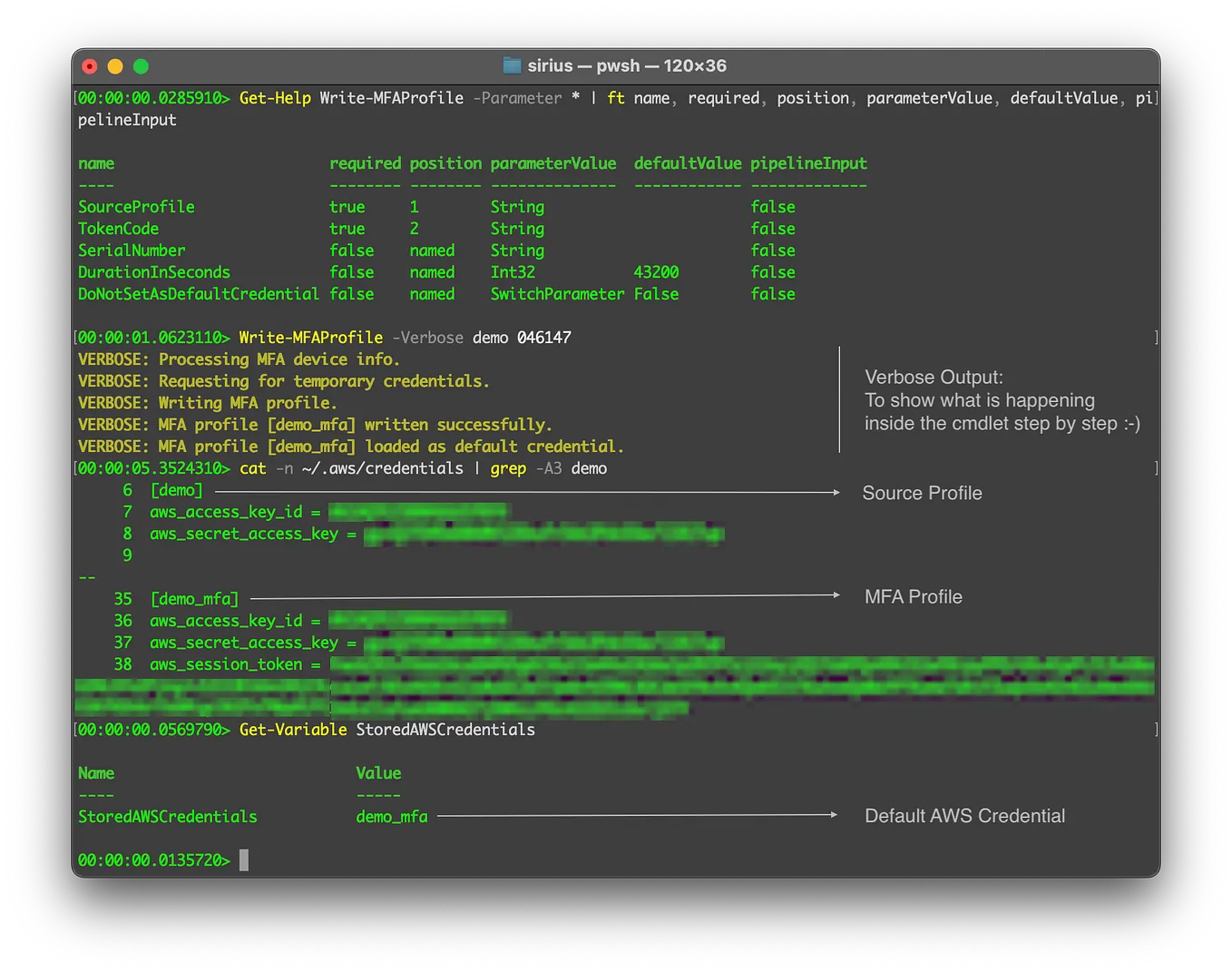Click the 'TokenCode' parameter name
The image size is (1232, 972).
click(x=118, y=229)
